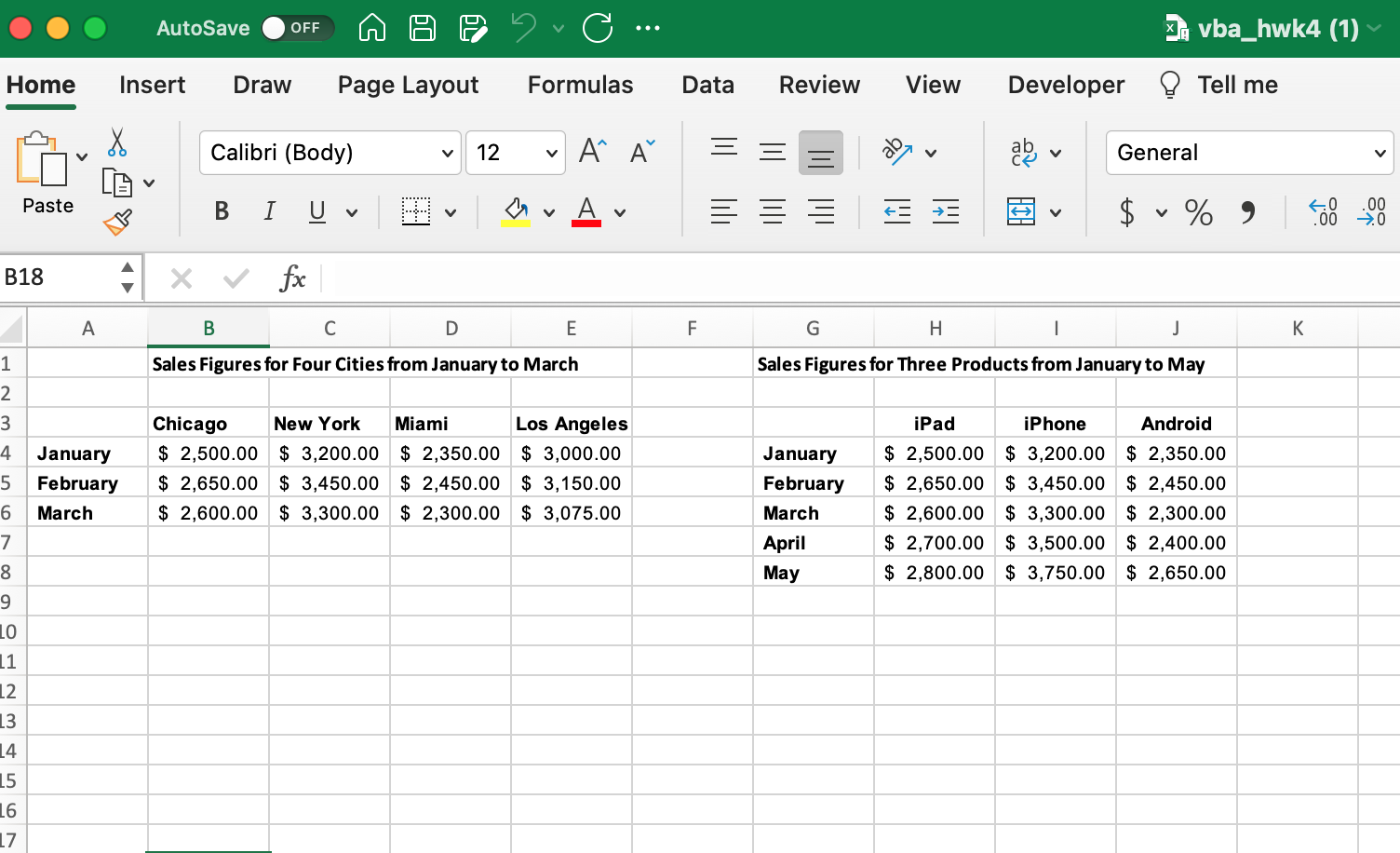Image resolution: width=1400 pixels, height=853 pixels.
Task: Apply the Accounting number format
Action: pyautogui.click(x=1128, y=212)
